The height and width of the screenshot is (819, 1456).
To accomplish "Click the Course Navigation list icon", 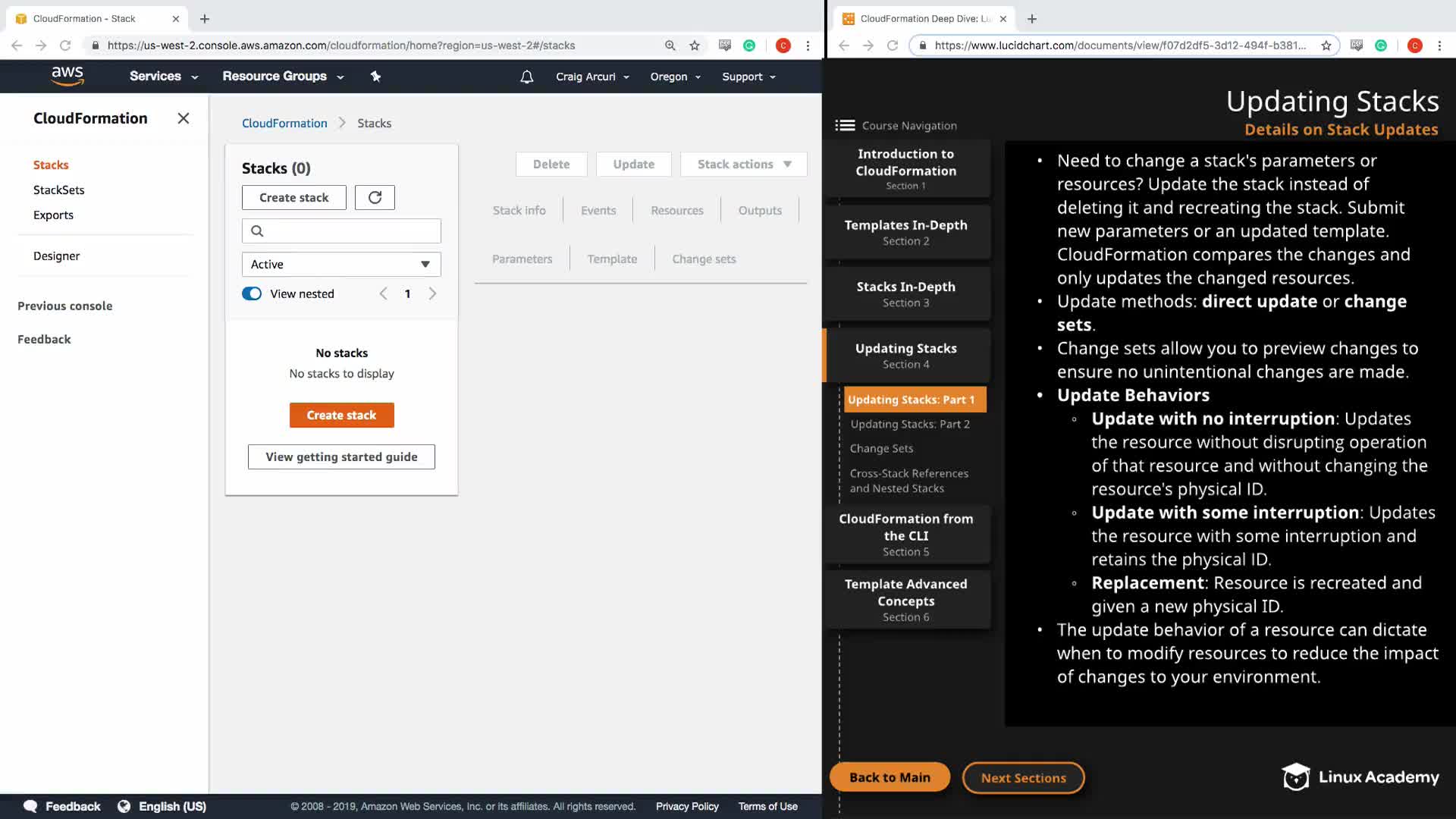I will (x=845, y=126).
